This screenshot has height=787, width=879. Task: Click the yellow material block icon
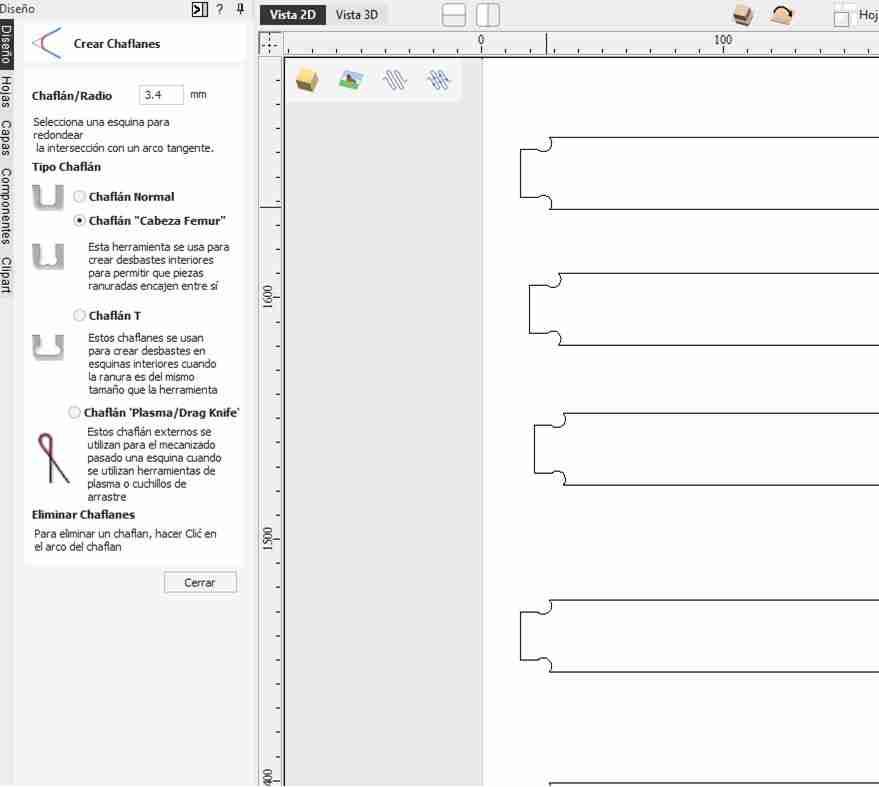[x=307, y=81]
